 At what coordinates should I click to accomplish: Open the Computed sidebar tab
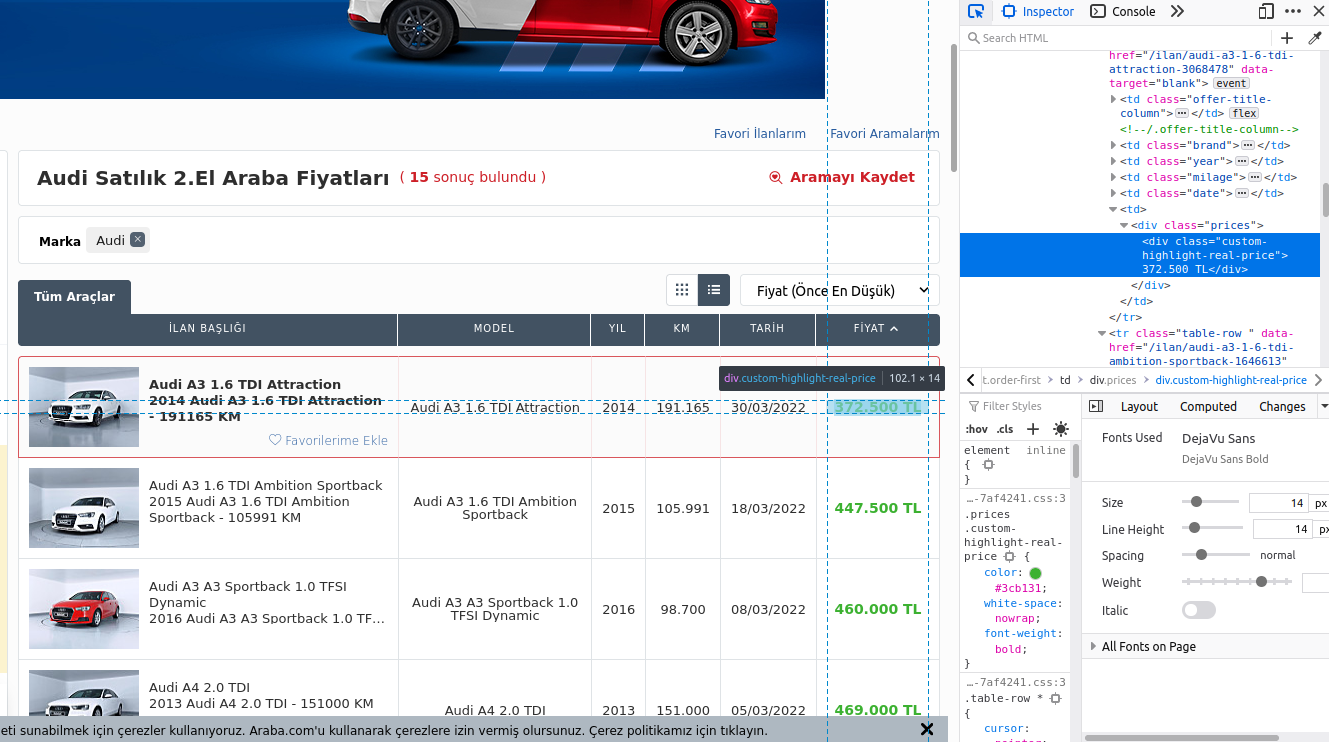(x=1208, y=406)
